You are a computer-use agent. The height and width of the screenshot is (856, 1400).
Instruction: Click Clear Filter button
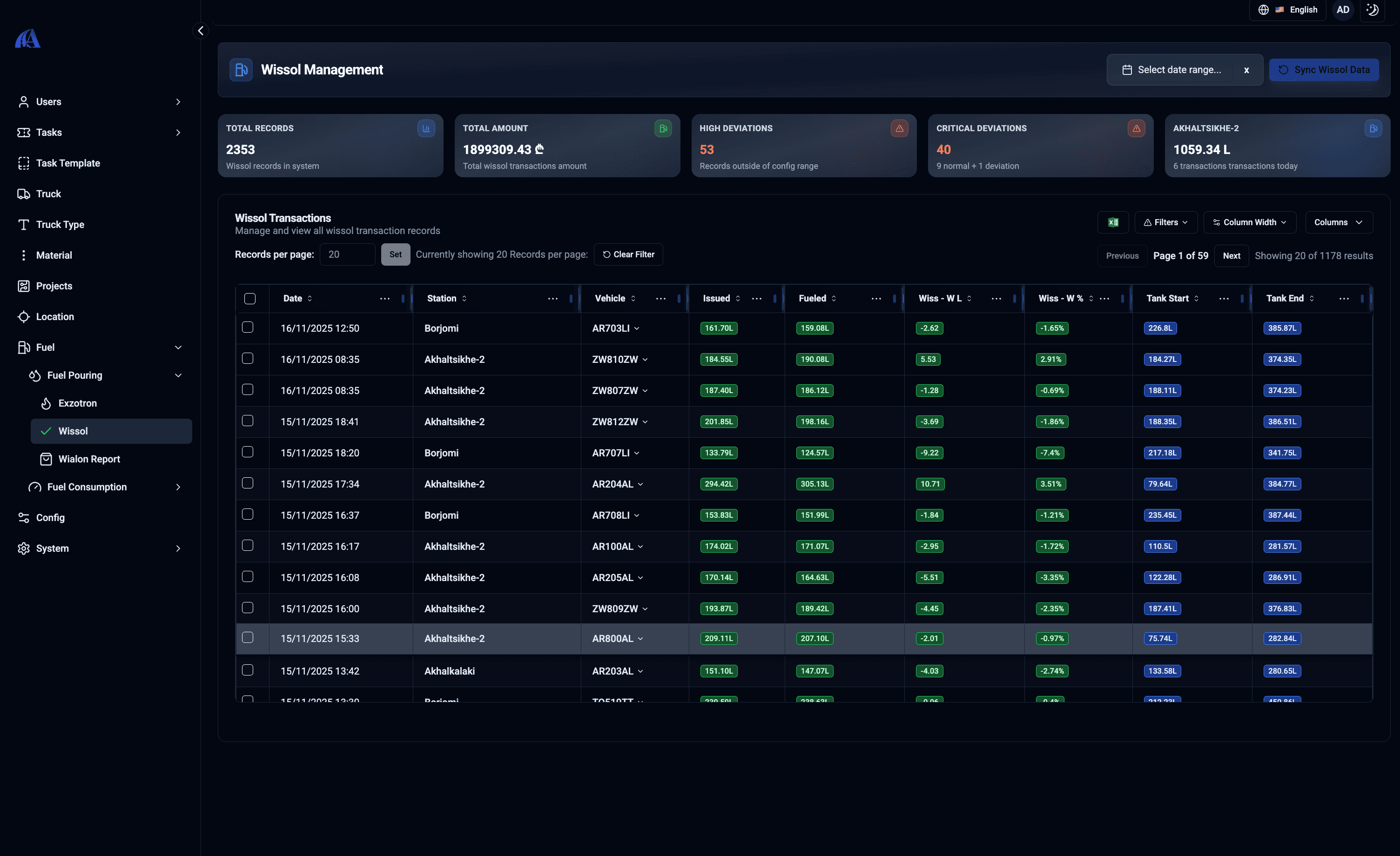point(628,254)
